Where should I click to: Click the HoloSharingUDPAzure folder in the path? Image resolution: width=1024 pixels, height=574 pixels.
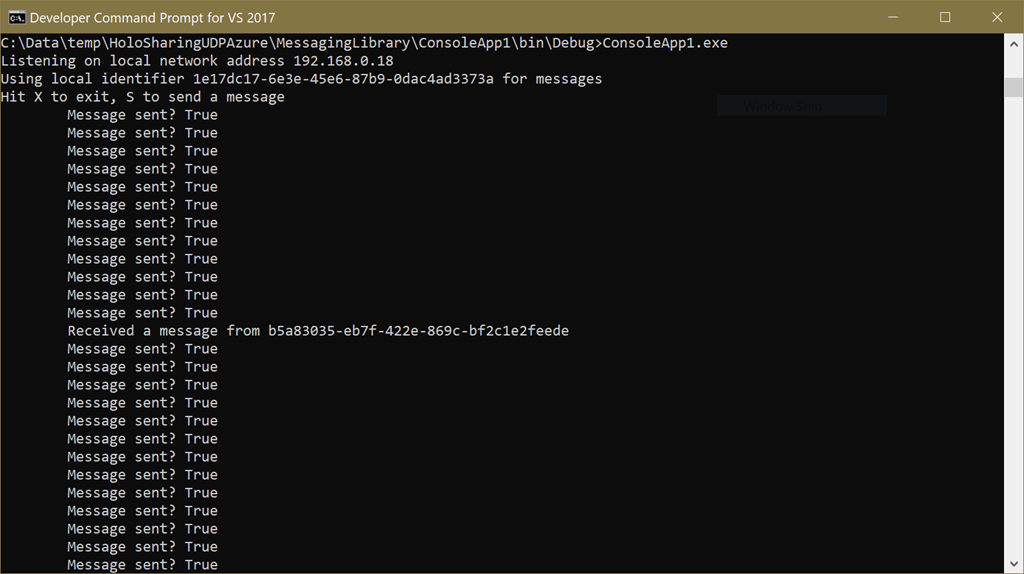pos(188,43)
